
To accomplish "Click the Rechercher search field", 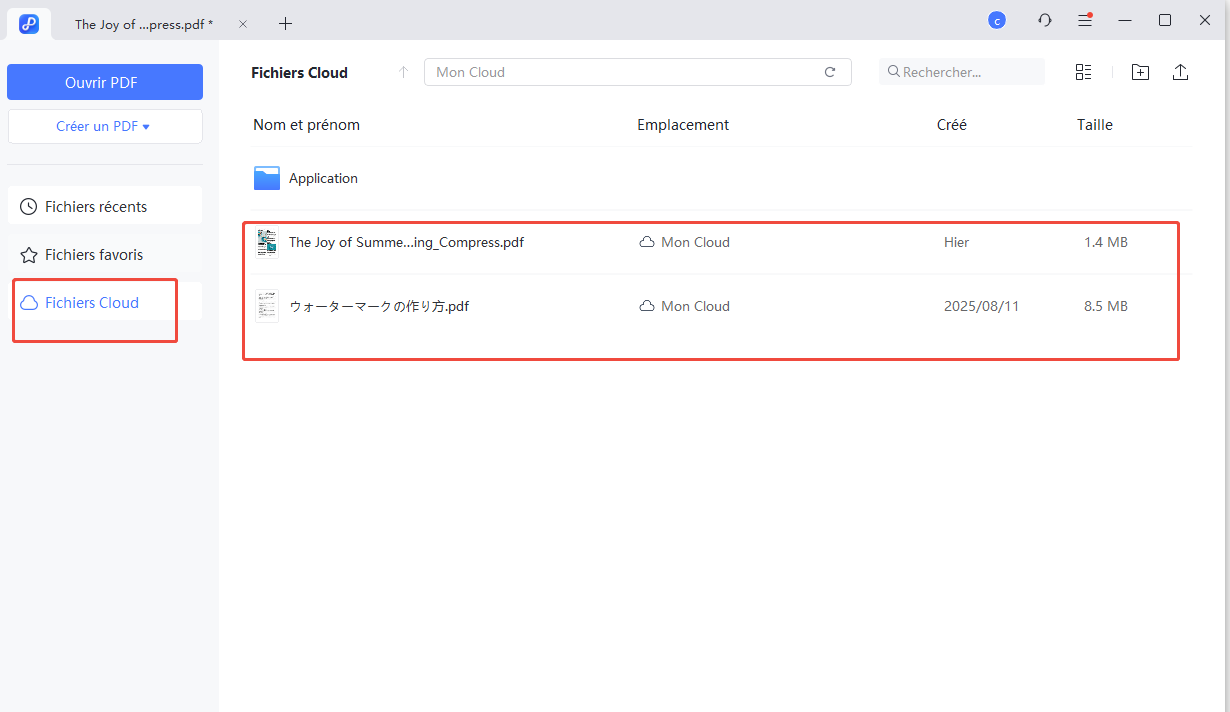I will point(960,71).
